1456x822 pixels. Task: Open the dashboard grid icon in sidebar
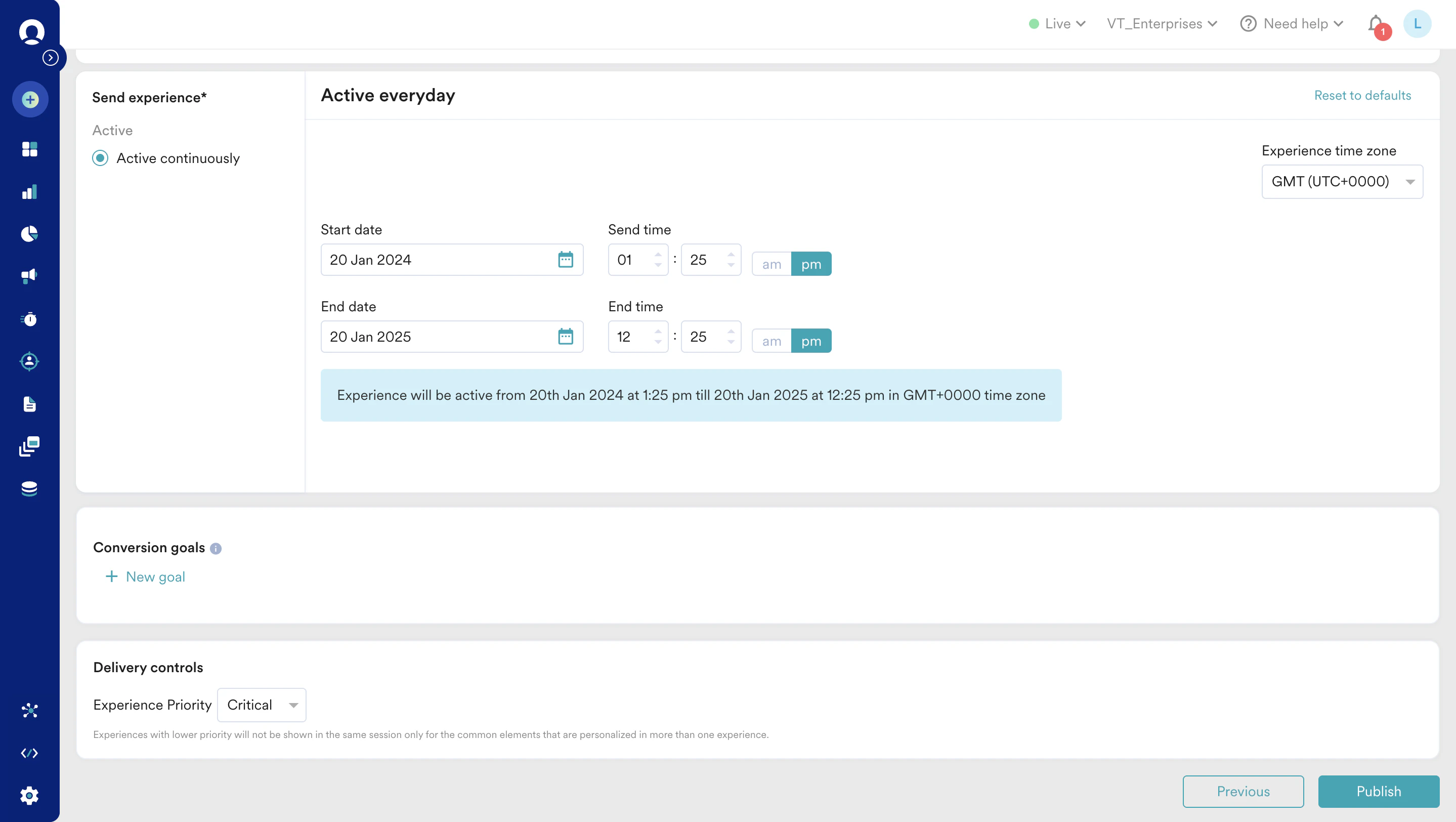click(x=29, y=149)
